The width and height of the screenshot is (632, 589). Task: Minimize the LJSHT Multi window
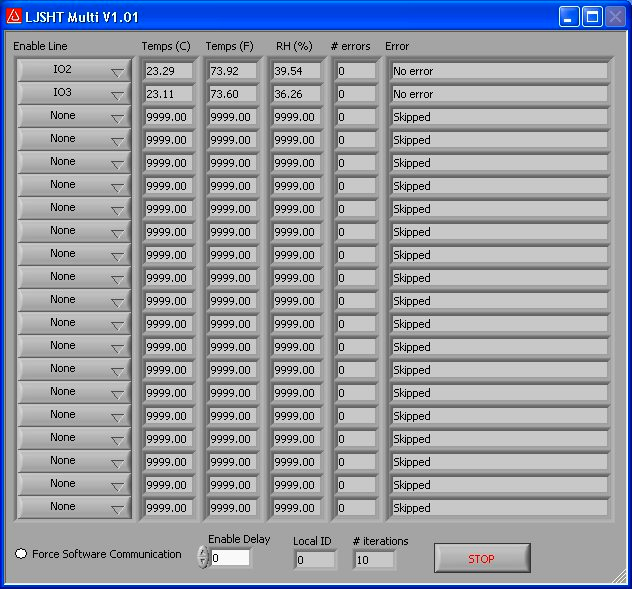(569, 16)
